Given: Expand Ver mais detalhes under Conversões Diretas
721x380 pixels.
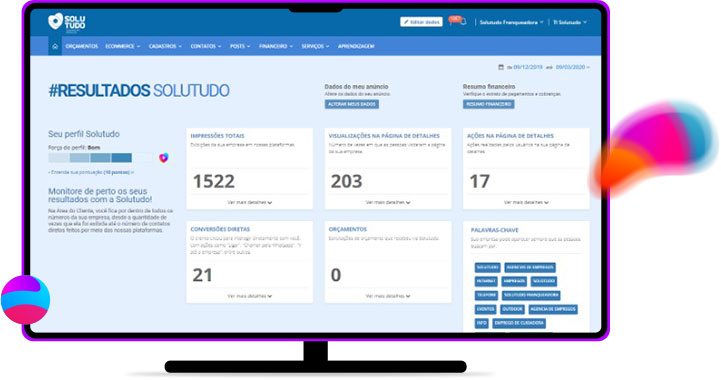Looking at the screenshot, I should [x=249, y=296].
